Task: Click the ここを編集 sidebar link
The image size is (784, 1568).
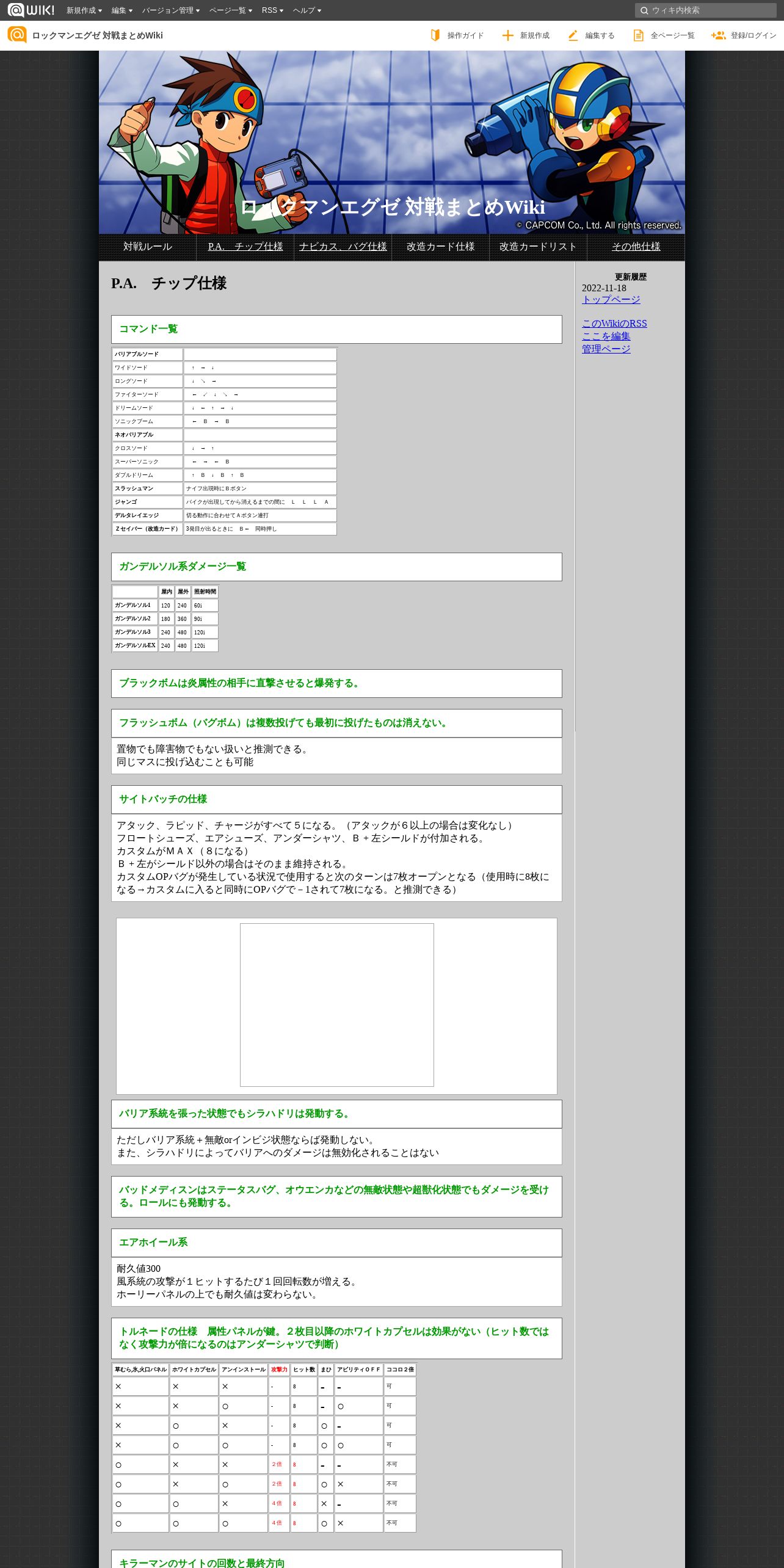Action: [606, 336]
